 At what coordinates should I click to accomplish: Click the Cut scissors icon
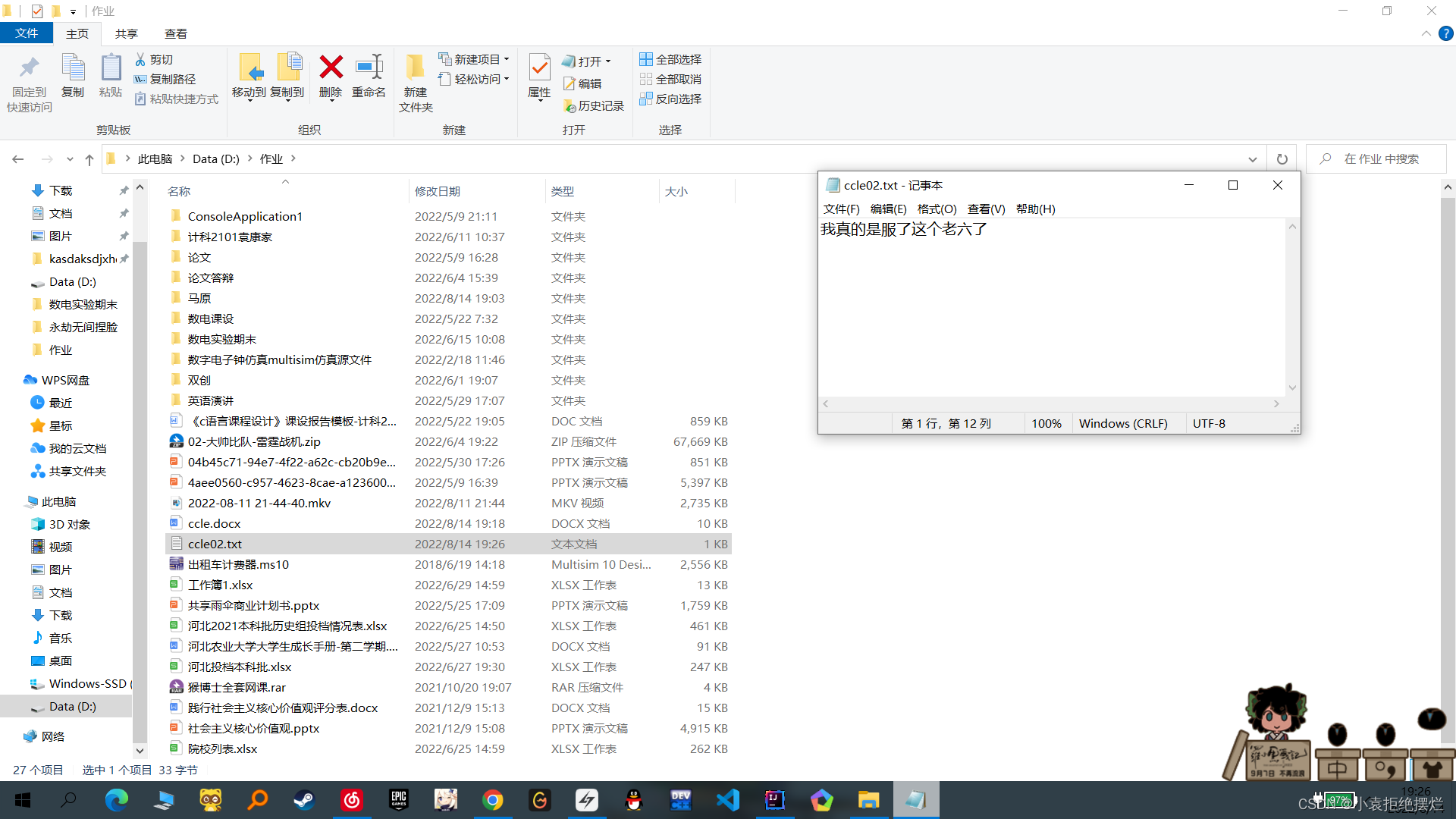point(141,59)
